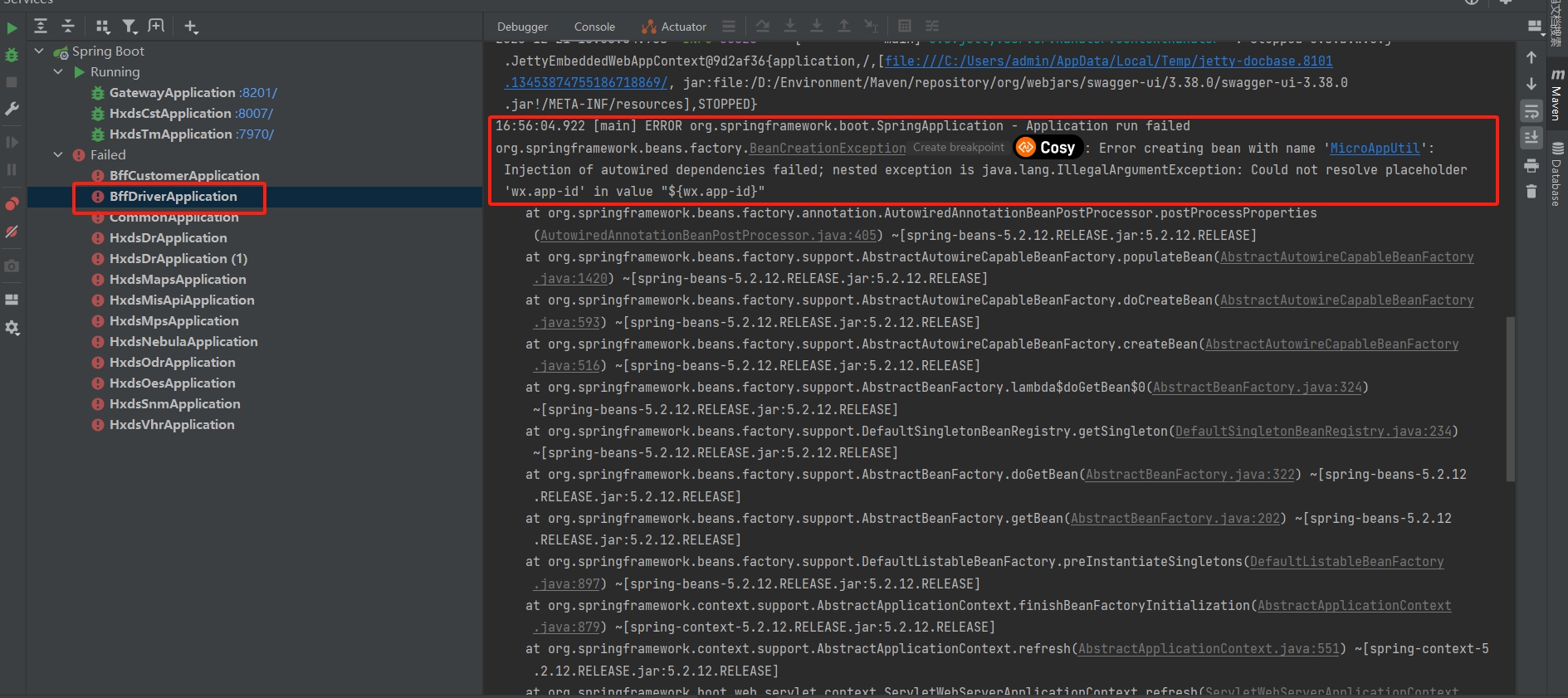Click Show Execution Point lines icon
This screenshot has width=1568, height=698.
pos(728,26)
